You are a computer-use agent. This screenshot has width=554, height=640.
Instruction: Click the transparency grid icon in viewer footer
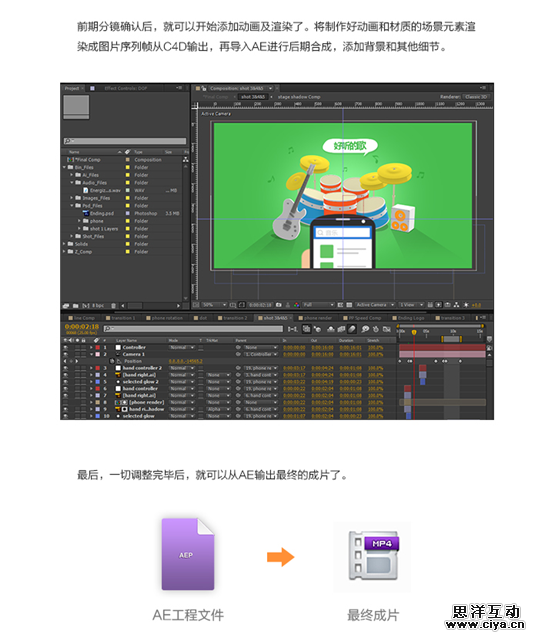click(349, 304)
